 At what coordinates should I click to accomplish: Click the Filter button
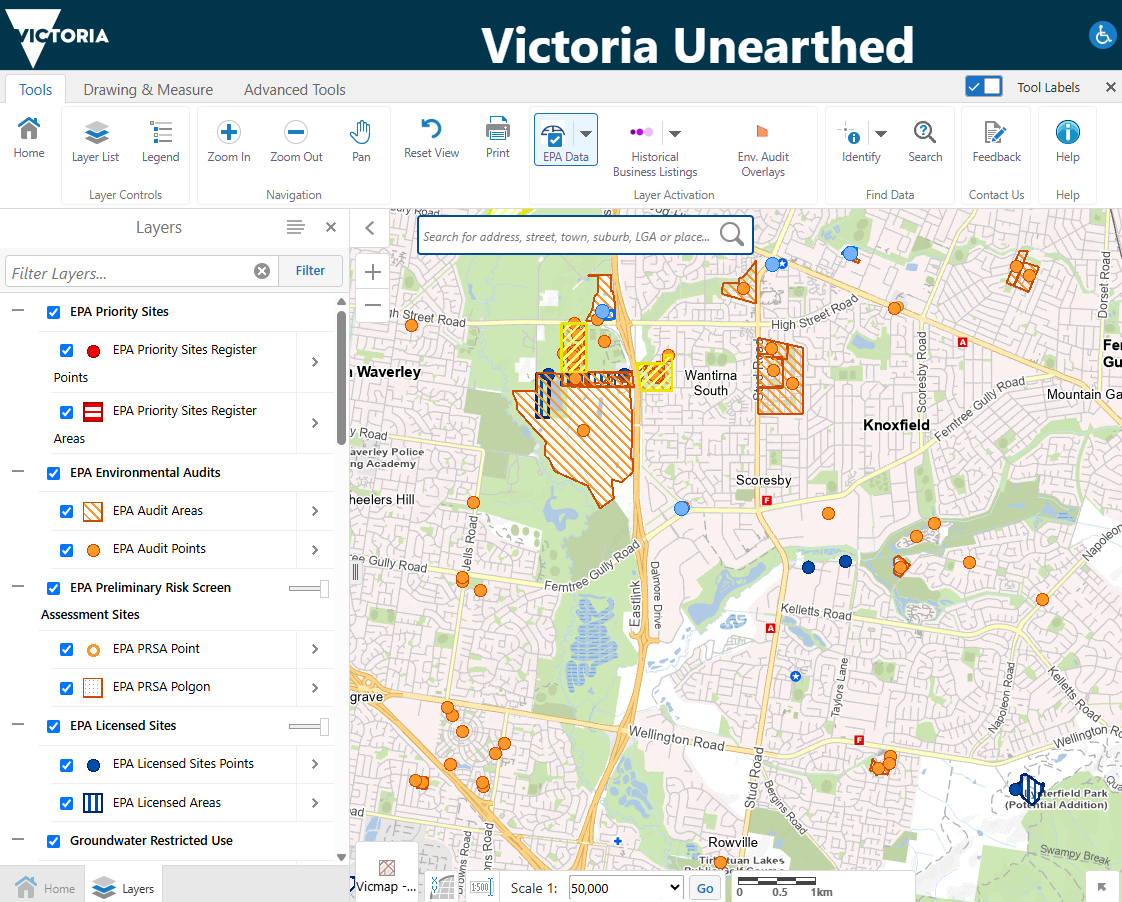tap(310, 270)
